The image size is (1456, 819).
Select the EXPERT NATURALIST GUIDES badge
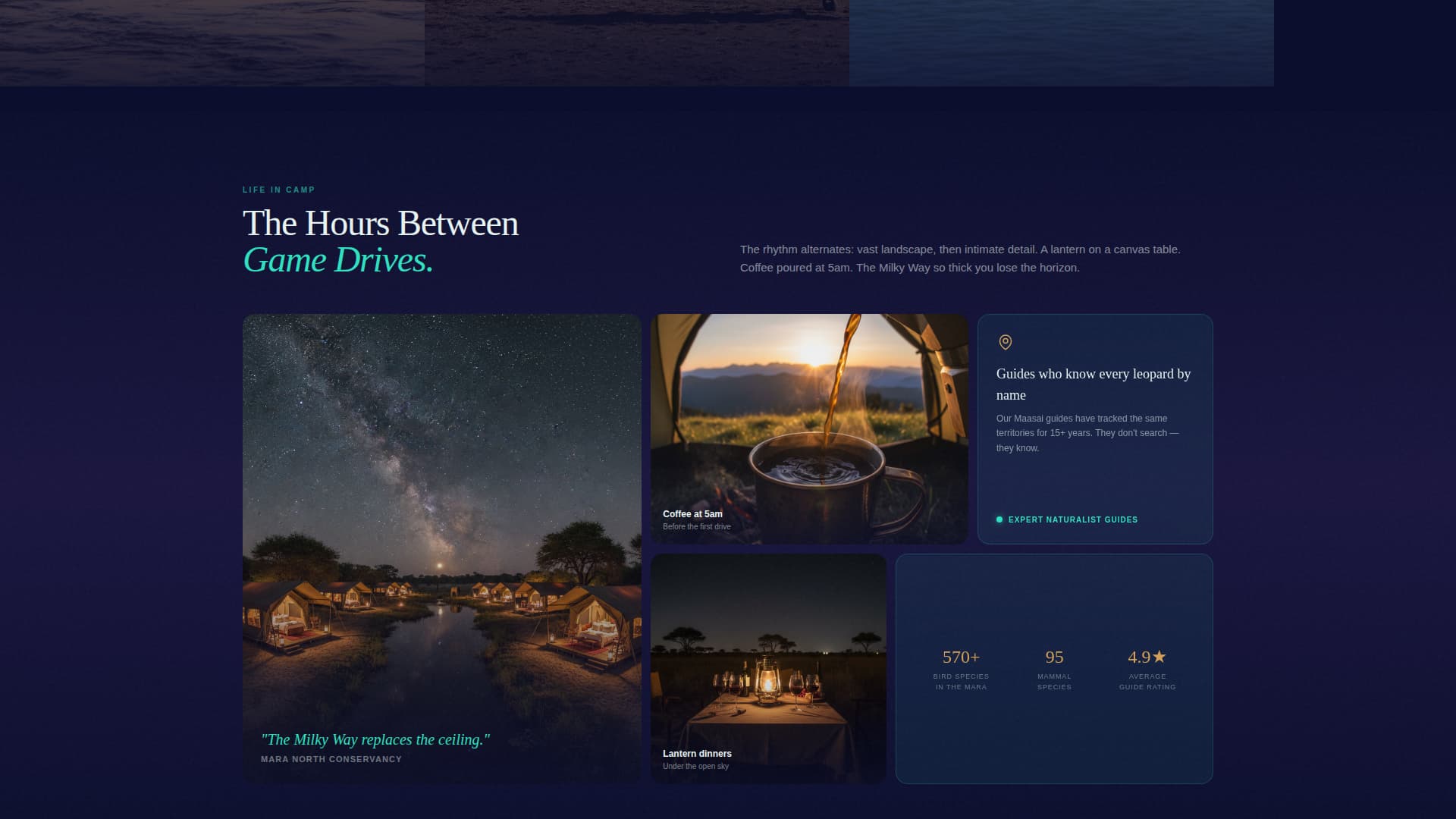pos(1073,519)
